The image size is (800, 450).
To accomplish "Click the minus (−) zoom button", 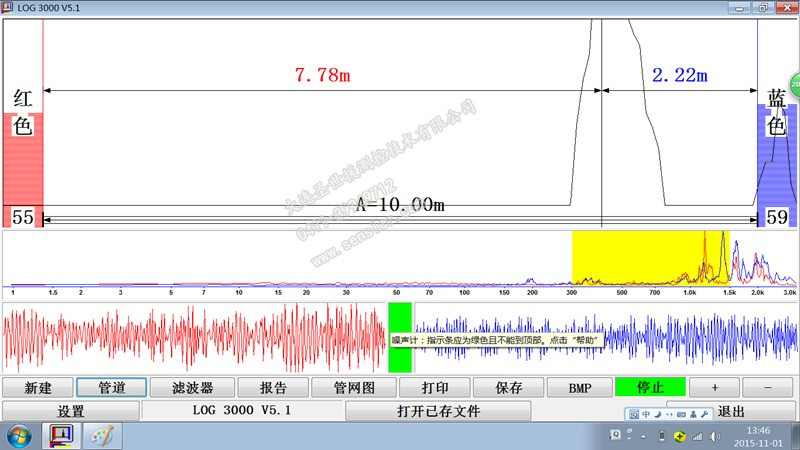I will click(x=767, y=387).
